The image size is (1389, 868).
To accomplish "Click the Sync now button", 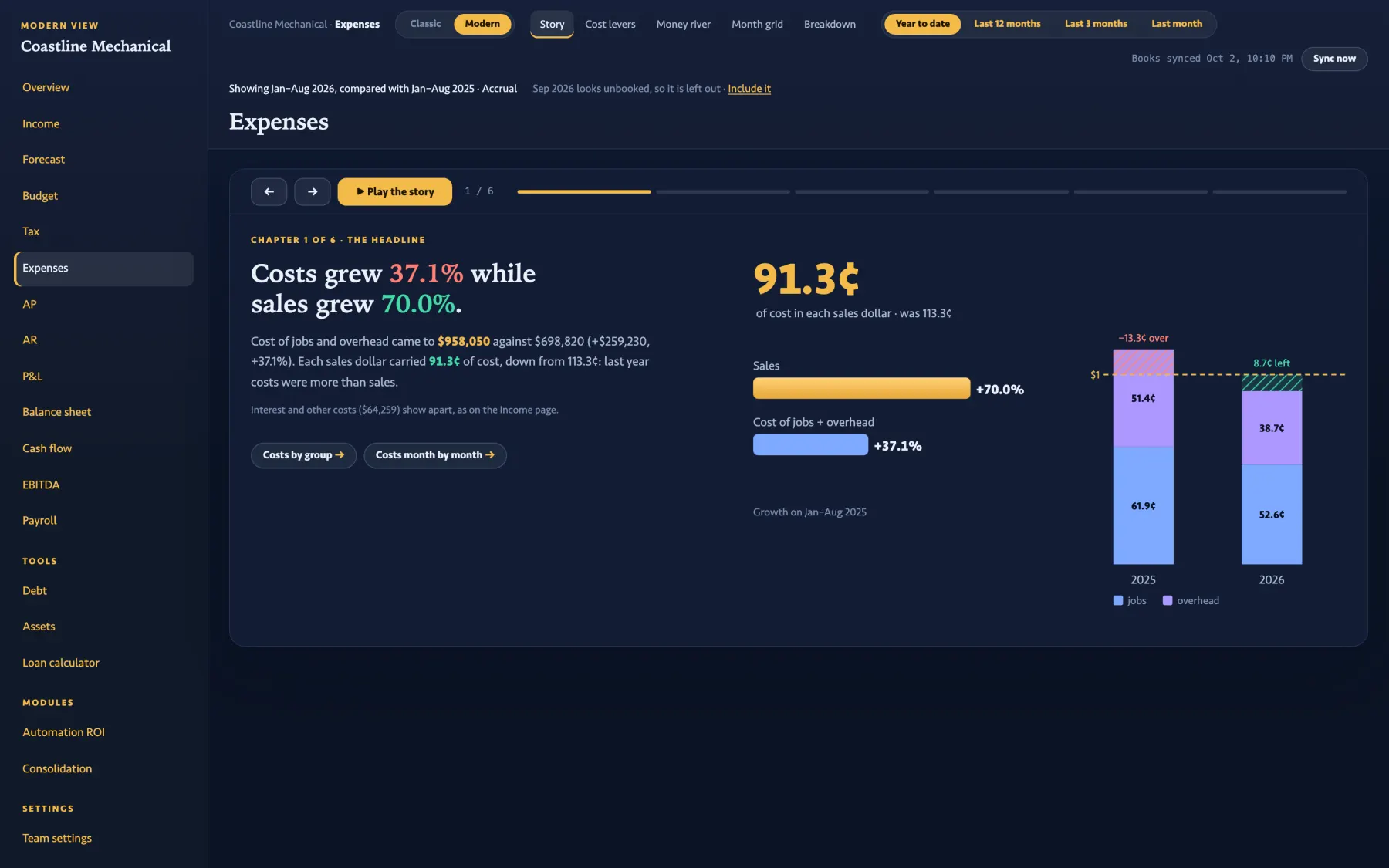I will [x=1334, y=59].
